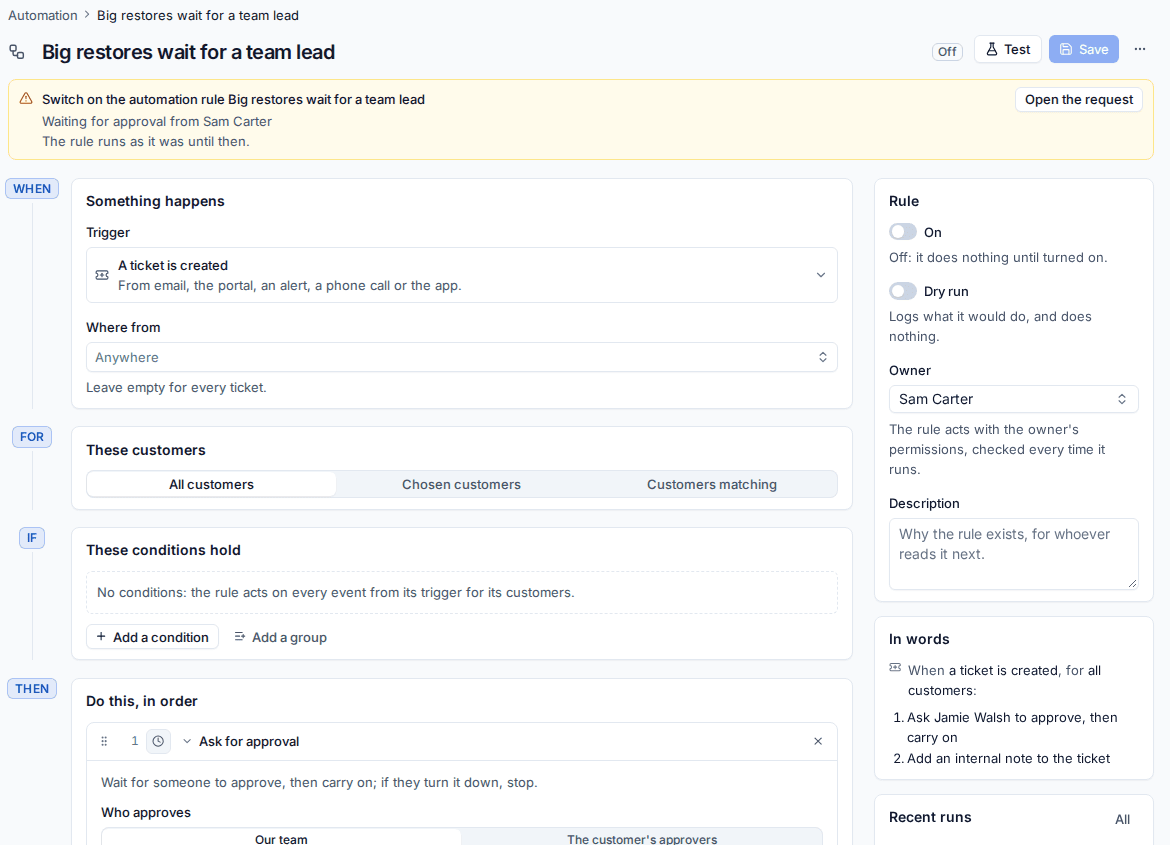The image size is (1170, 845).
Task: Click "Ask Jamie Walsh to approve" summary line
Action: (x=1013, y=727)
